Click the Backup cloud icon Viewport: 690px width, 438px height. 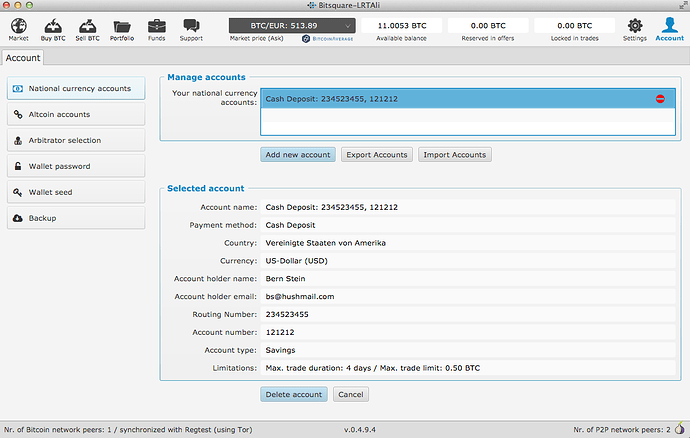[18, 218]
